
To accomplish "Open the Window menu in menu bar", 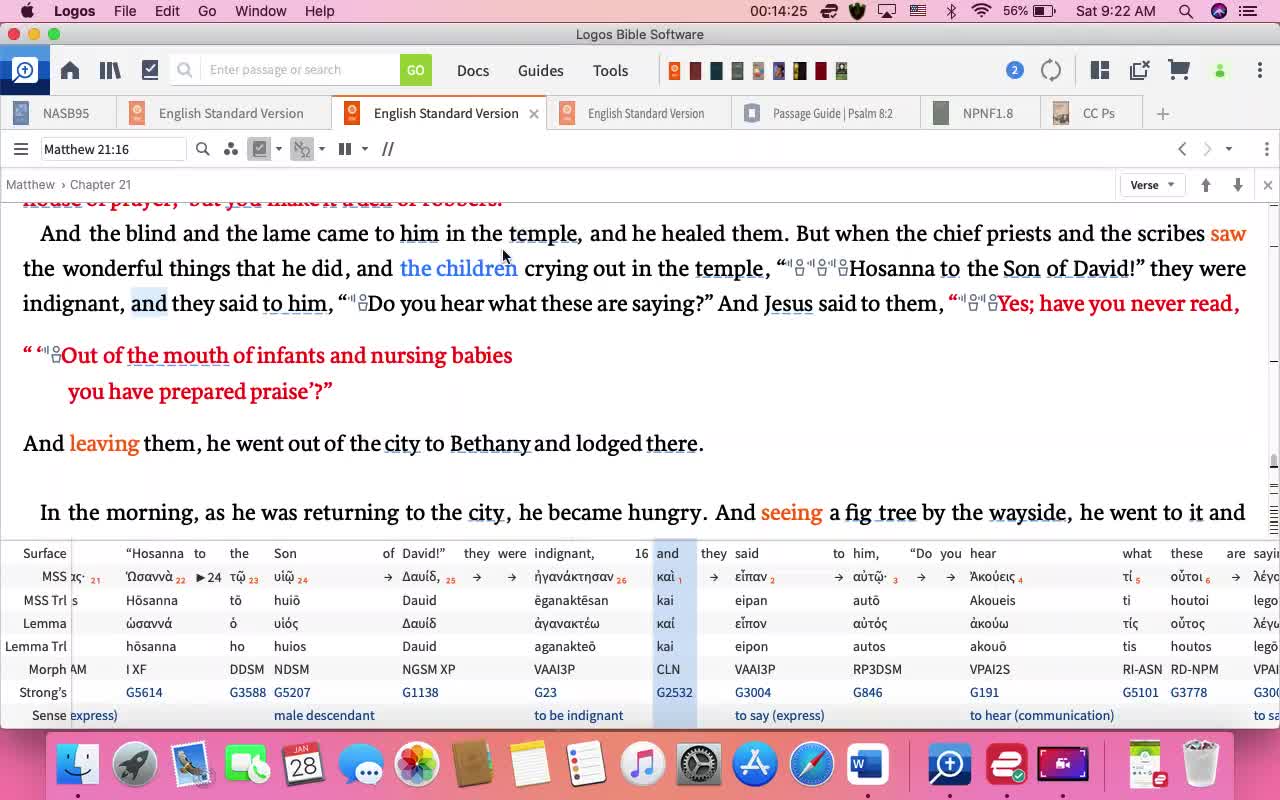I will pos(260,11).
